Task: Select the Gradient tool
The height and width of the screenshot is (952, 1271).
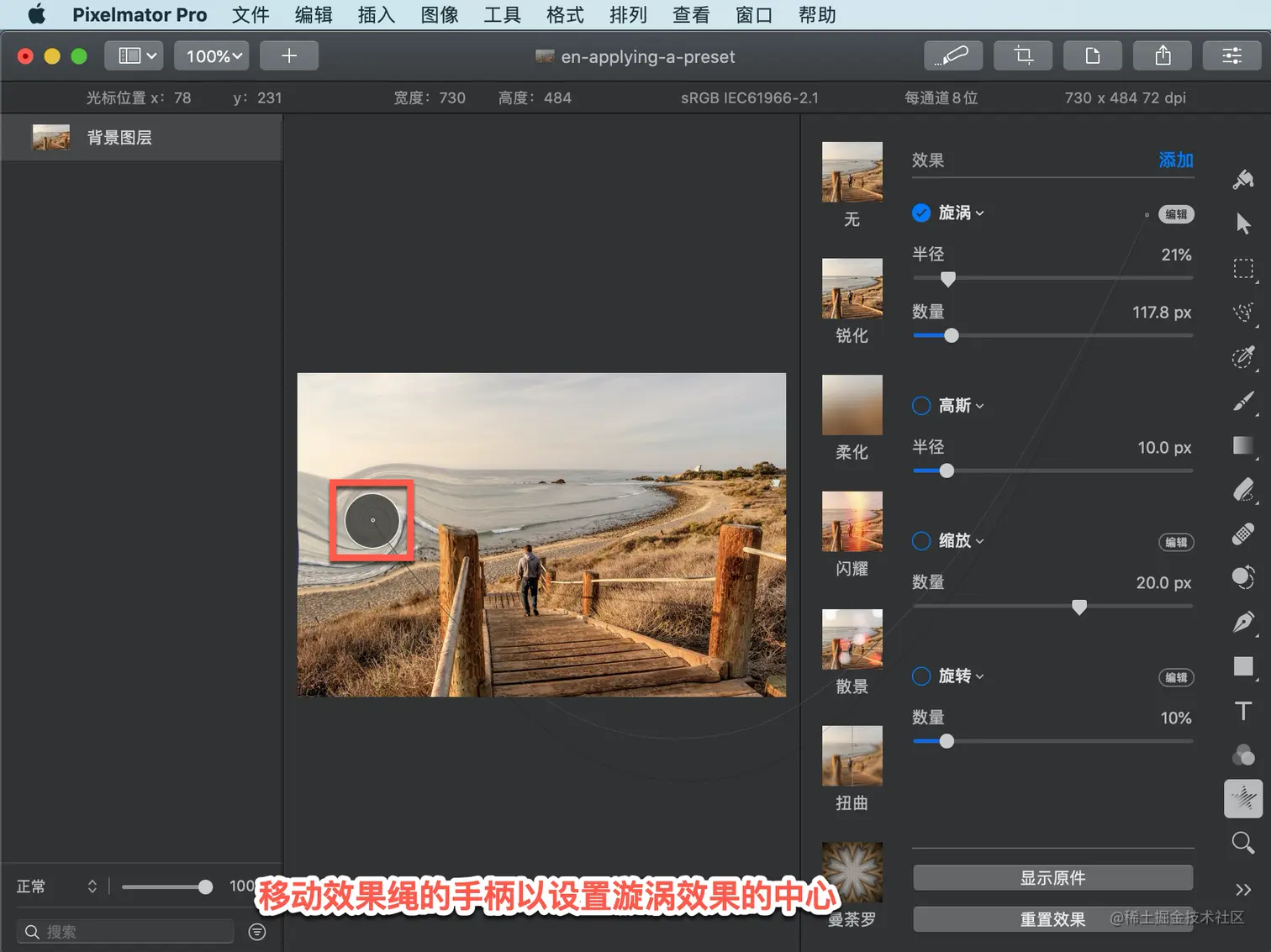Action: tap(1243, 445)
